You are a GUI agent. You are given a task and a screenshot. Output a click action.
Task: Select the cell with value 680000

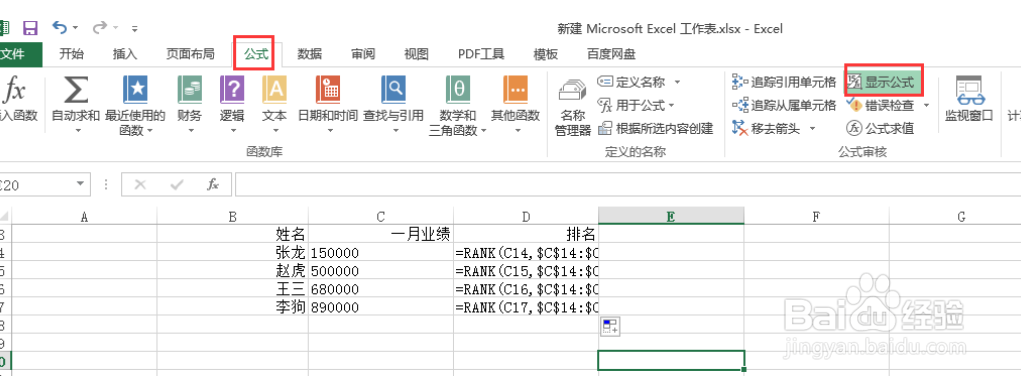point(381,289)
